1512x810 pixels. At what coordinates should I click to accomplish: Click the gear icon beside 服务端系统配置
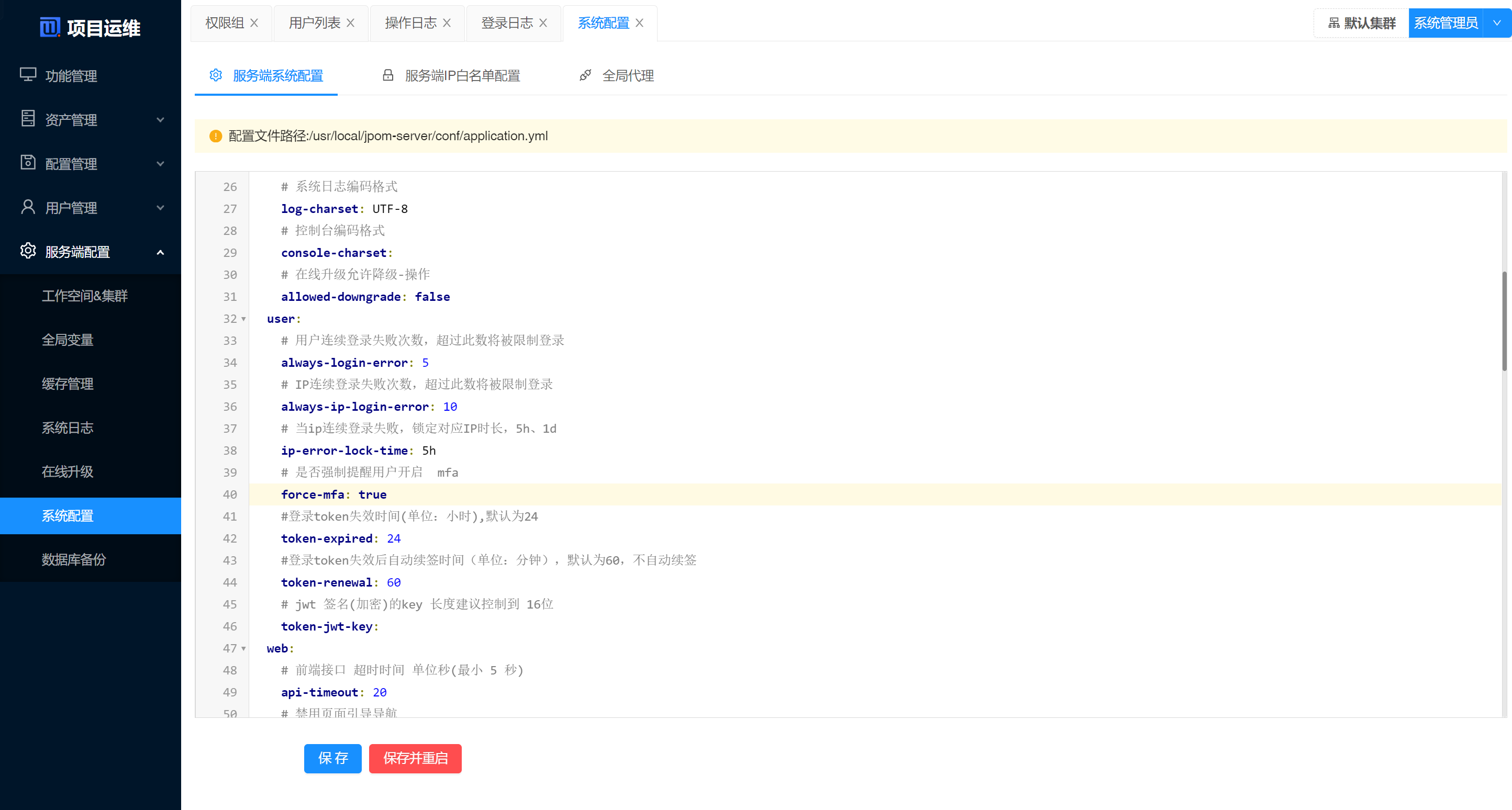click(x=215, y=75)
